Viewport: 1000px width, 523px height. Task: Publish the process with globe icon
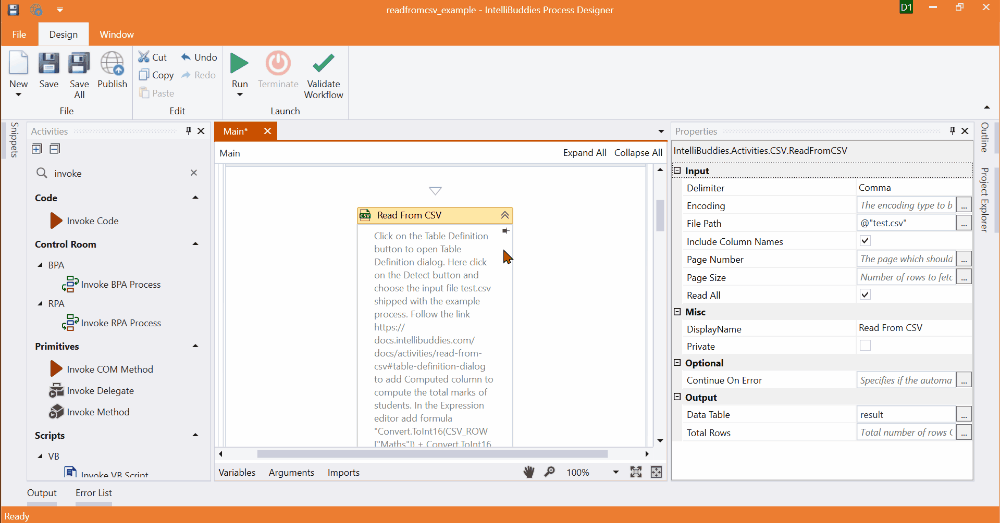point(112,70)
